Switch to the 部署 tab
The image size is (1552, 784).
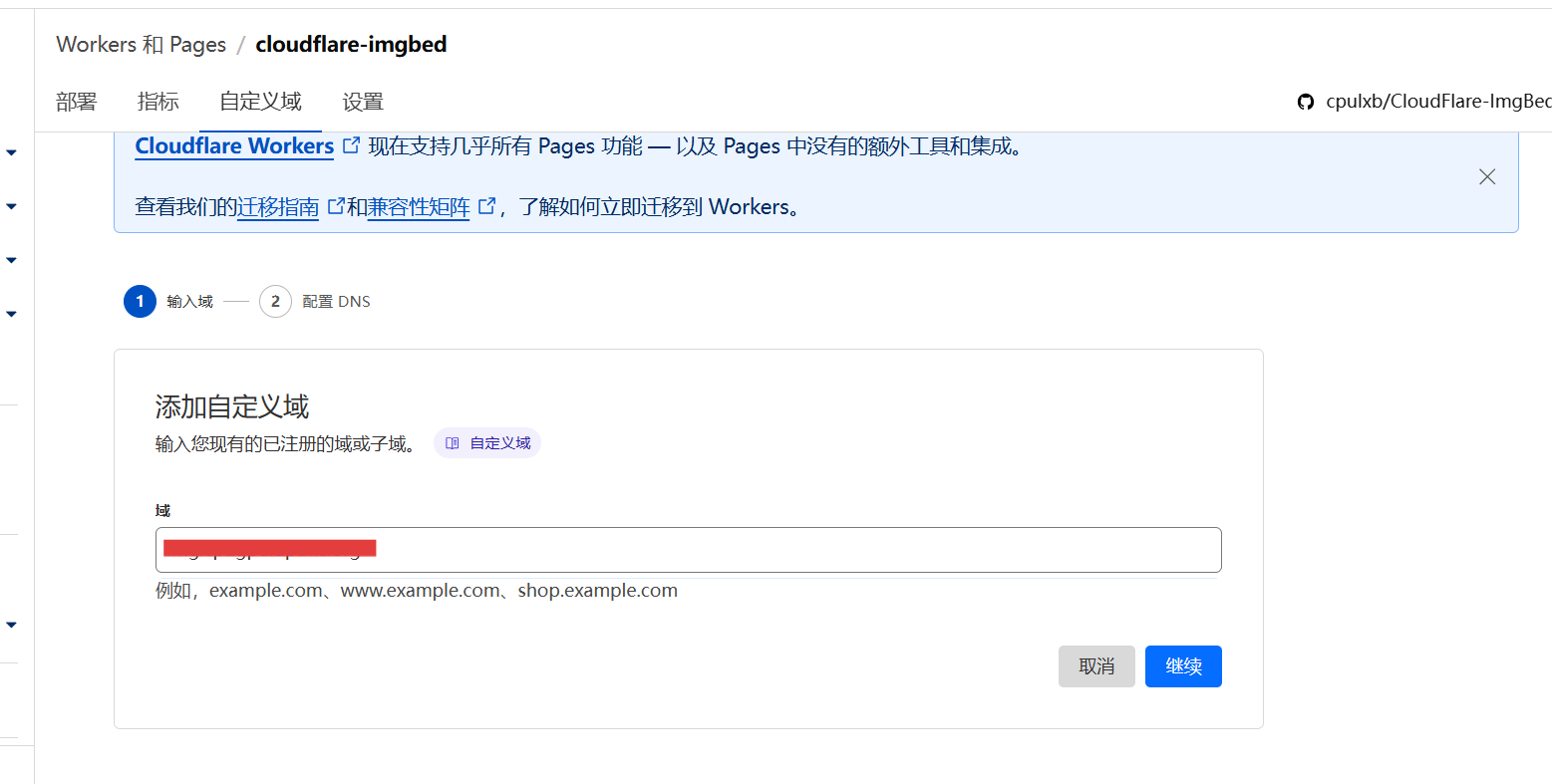tap(77, 102)
